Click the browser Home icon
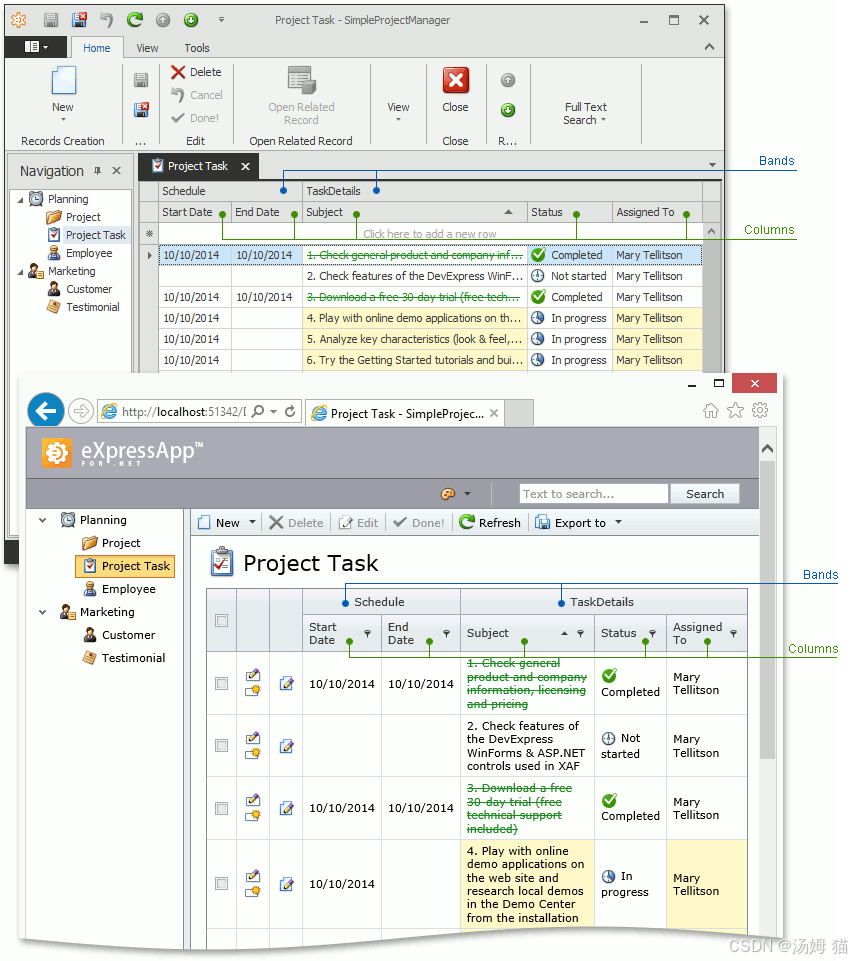Viewport: 852px width, 961px height. click(711, 411)
